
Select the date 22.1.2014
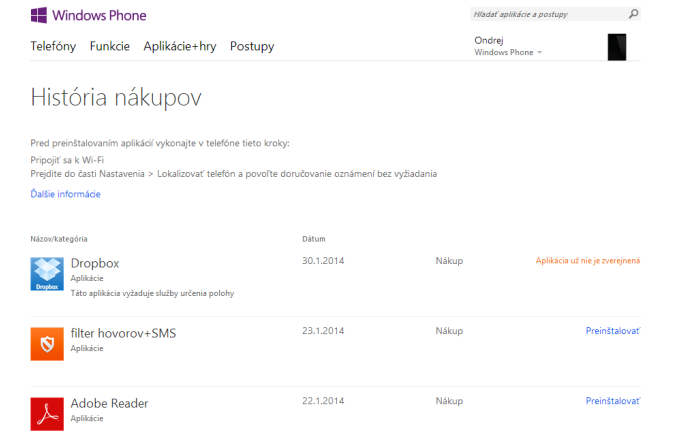tap(323, 401)
